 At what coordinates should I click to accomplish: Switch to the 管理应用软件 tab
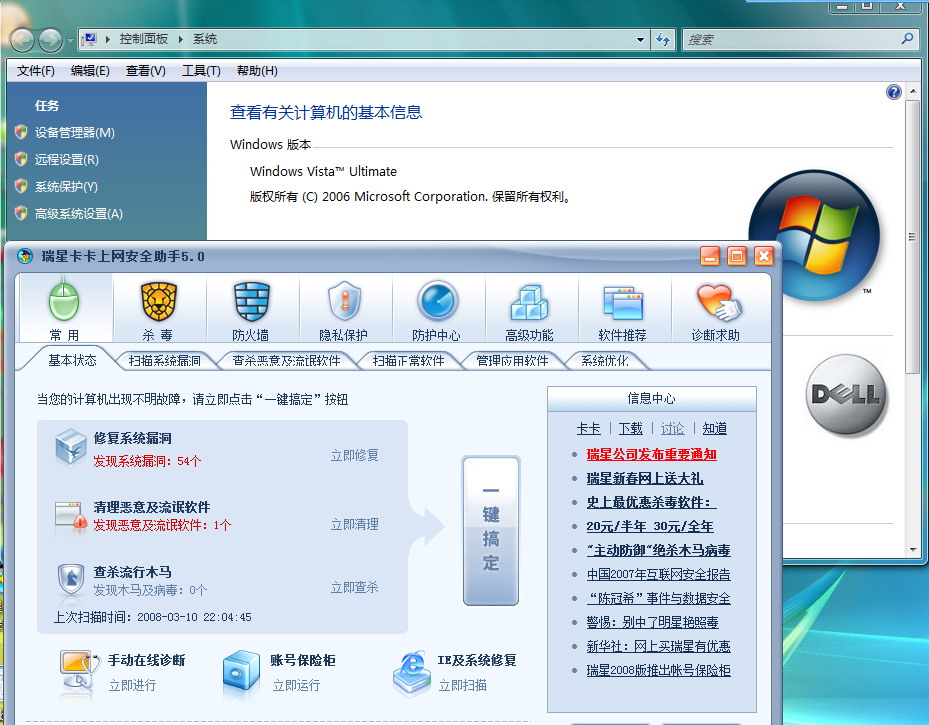(x=512, y=361)
